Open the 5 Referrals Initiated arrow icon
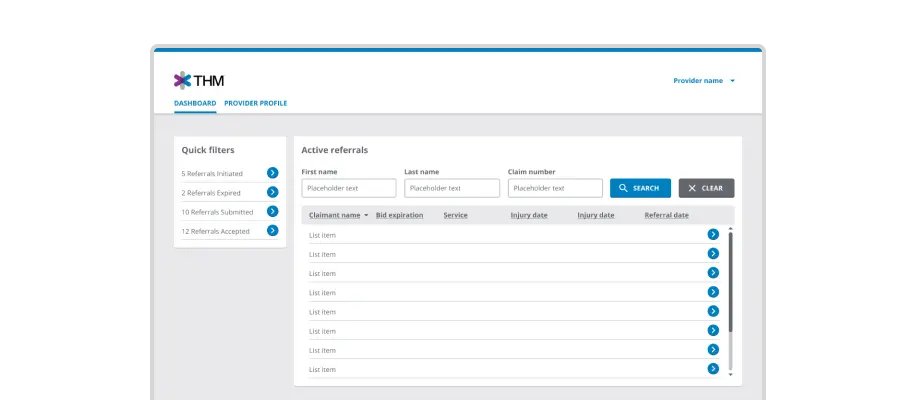 [272, 173]
